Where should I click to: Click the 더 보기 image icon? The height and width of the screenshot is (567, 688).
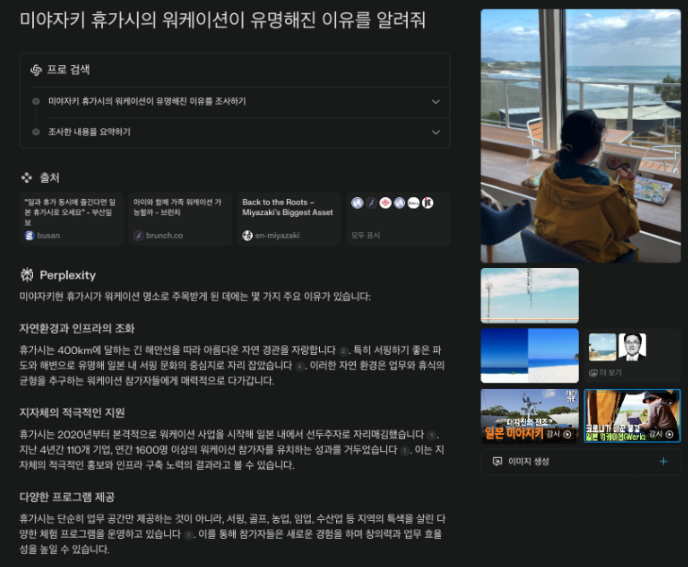(x=593, y=373)
